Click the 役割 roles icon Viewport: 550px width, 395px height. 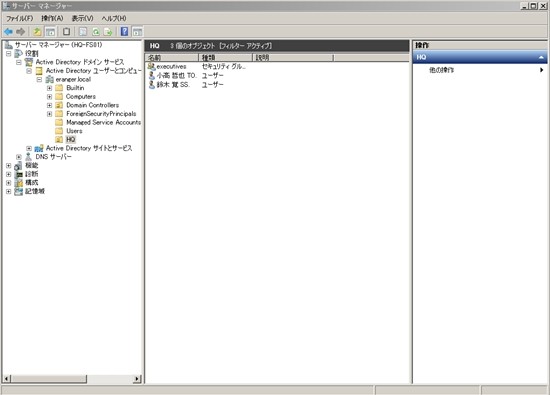[x=19, y=54]
